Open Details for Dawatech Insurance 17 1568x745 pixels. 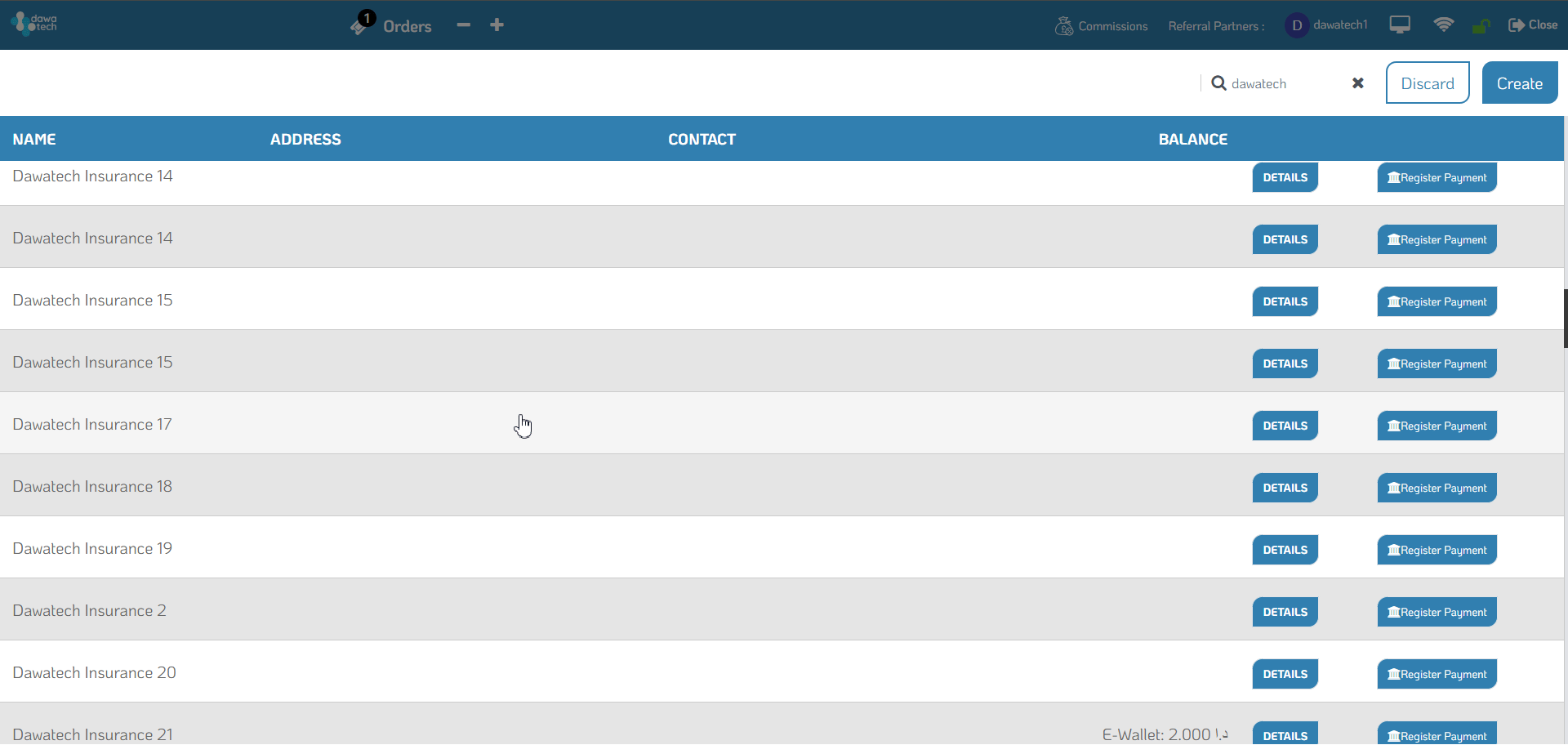pos(1285,426)
